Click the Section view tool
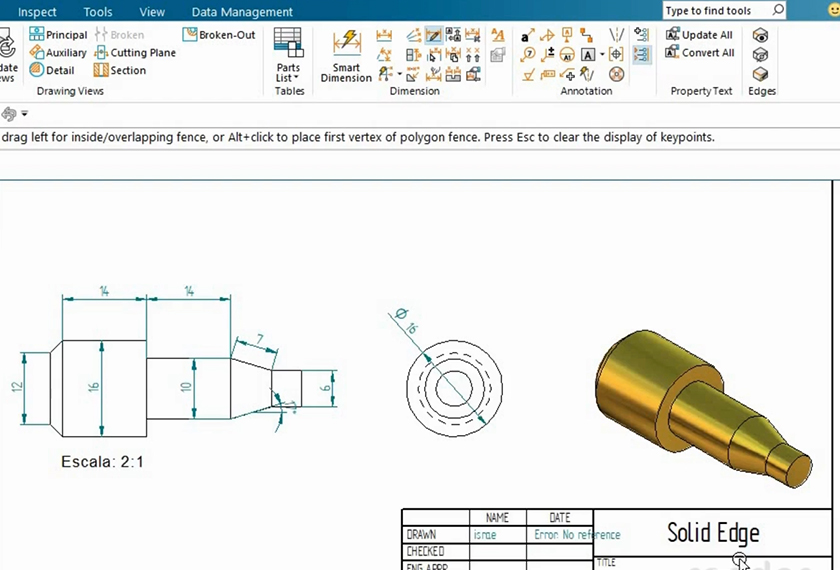This screenshot has height=570, width=840. [x=120, y=71]
